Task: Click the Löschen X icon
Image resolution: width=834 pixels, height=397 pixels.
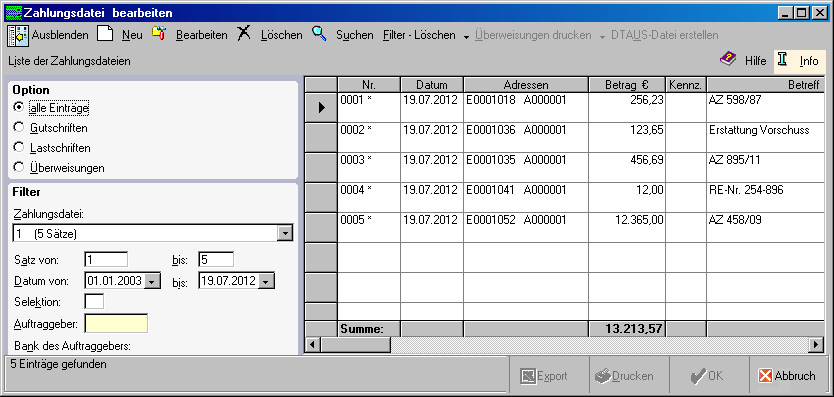Action: pos(244,34)
